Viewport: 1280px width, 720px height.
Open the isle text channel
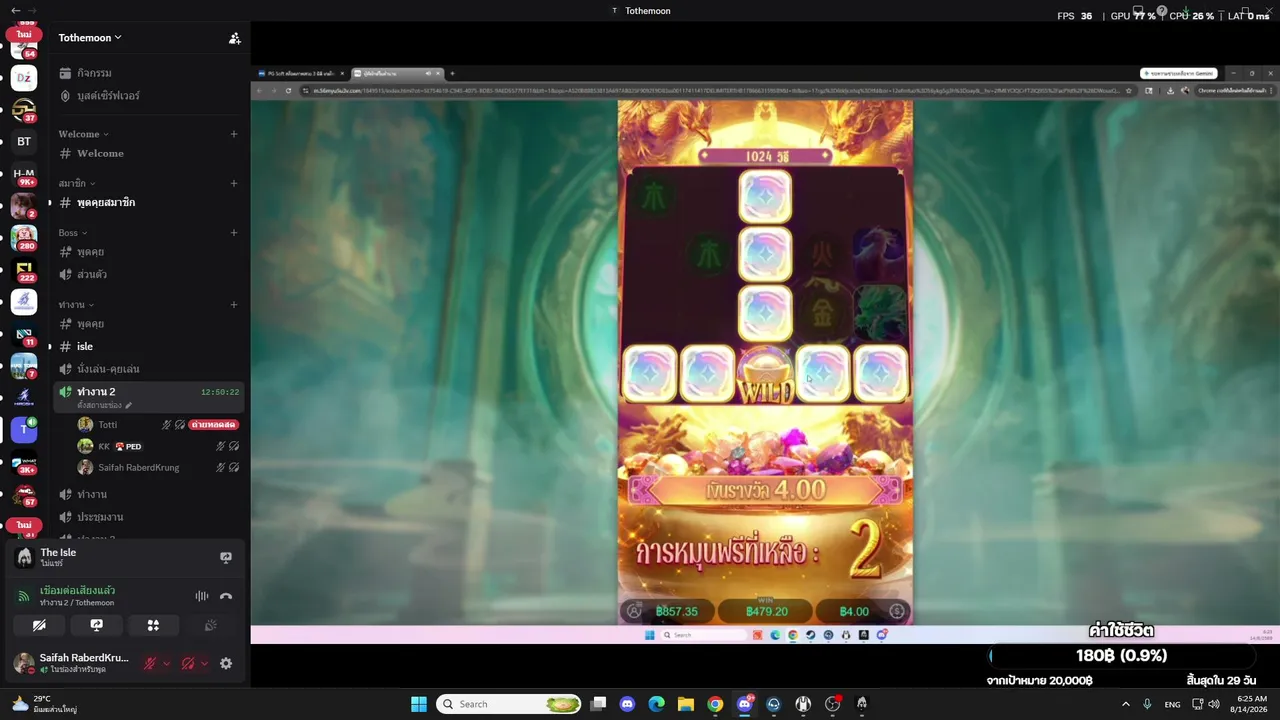148,346
